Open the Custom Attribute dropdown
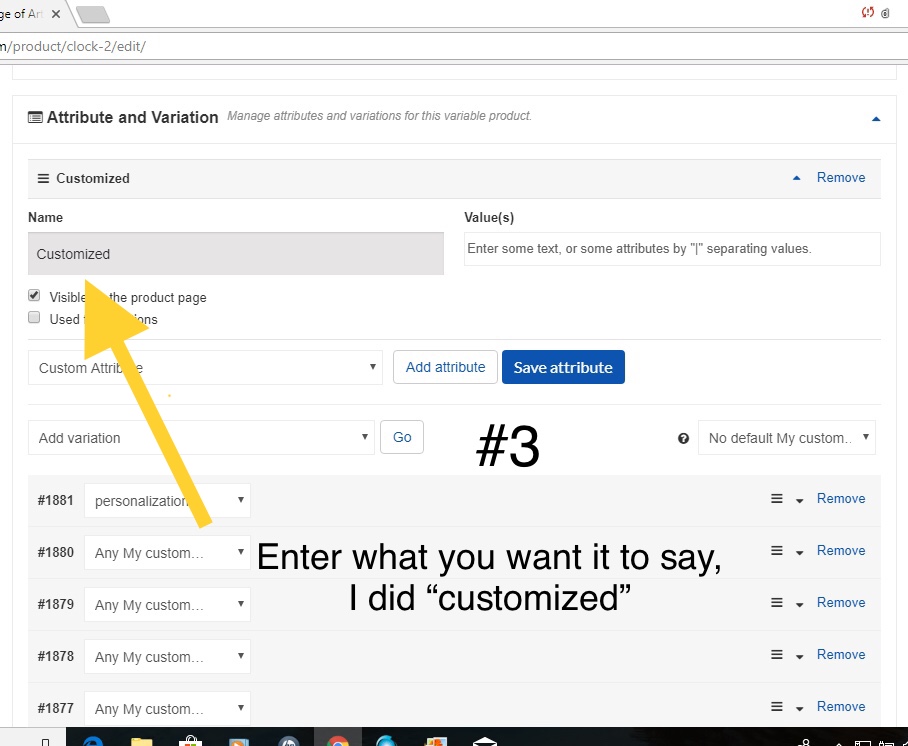The image size is (908, 746). 205,368
